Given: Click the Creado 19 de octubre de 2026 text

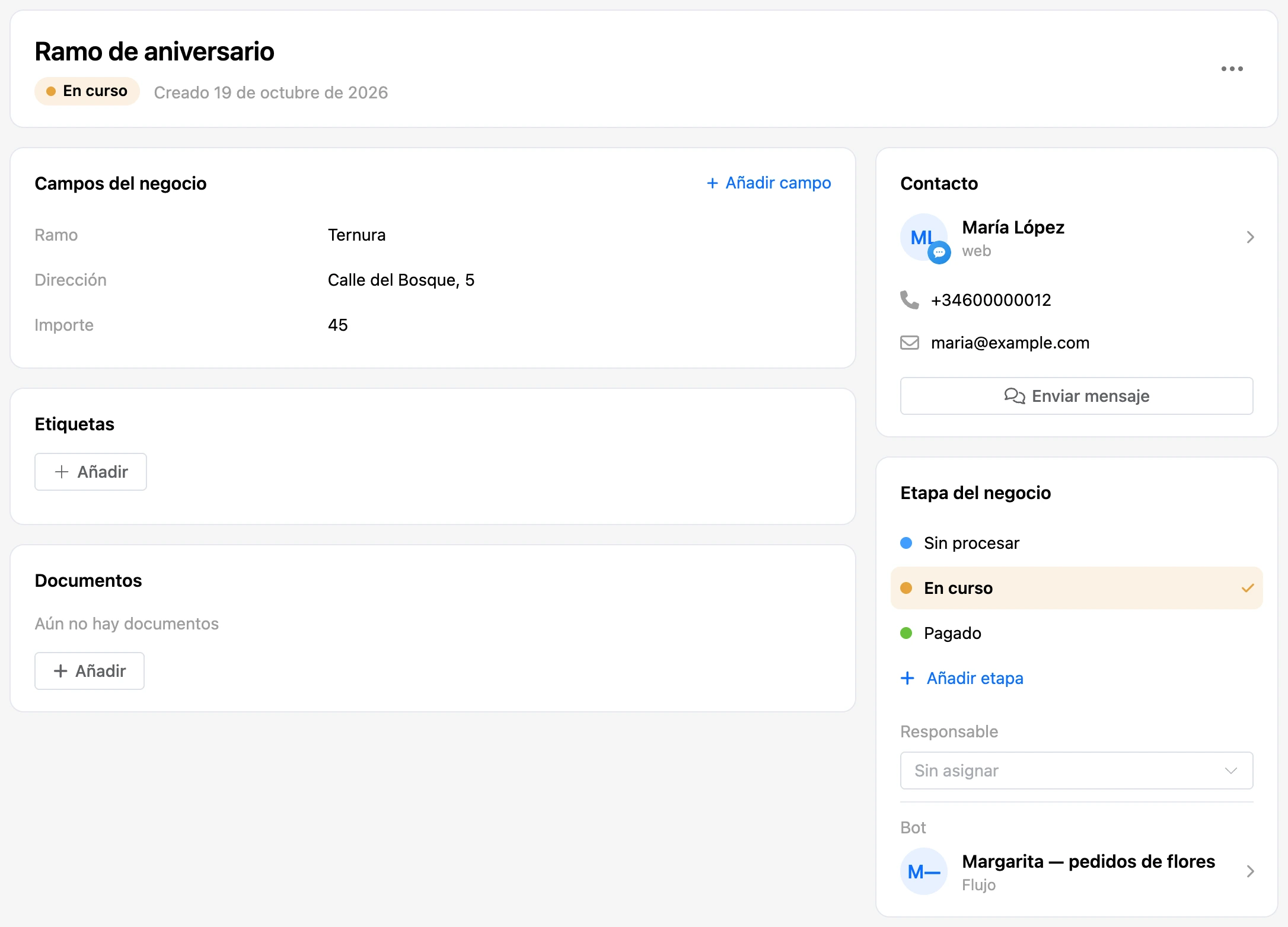Looking at the screenshot, I should (271, 92).
